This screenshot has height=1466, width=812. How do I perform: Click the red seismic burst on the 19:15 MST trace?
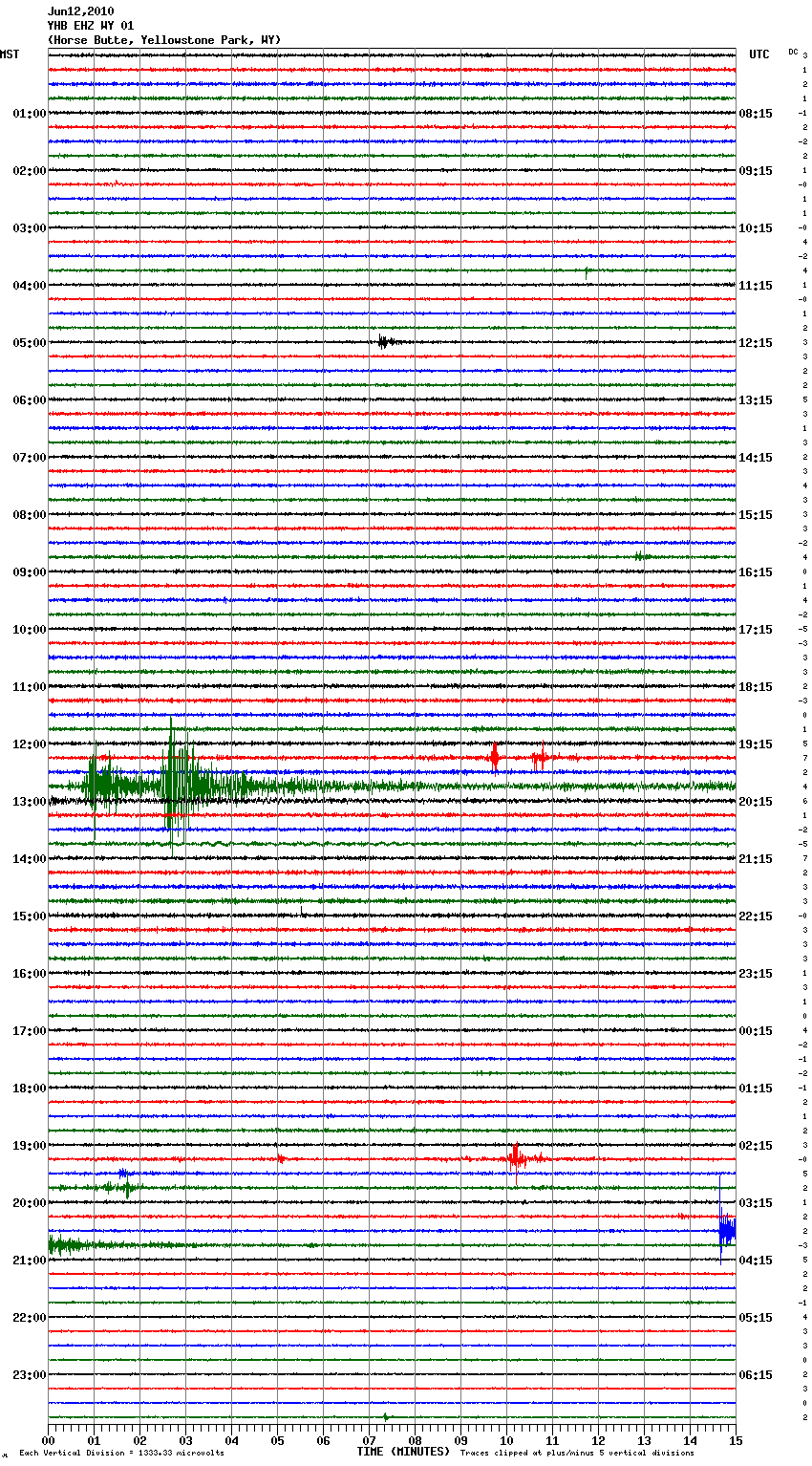pos(516,1159)
